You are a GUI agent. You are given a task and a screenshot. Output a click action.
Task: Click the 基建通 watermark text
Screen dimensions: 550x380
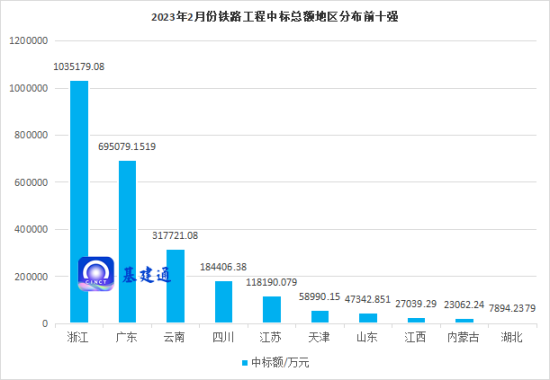coord(147,275)
